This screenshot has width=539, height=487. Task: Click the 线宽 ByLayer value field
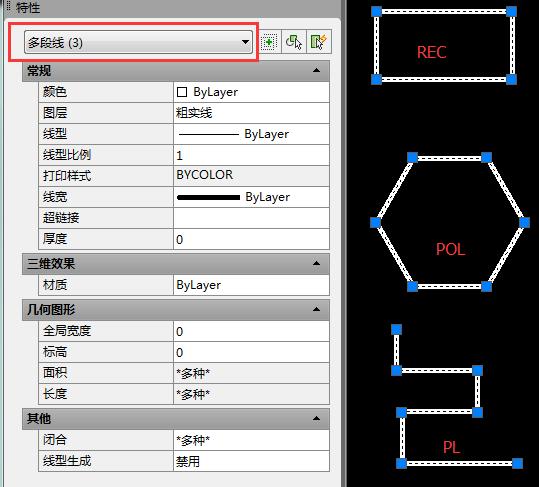251,197
